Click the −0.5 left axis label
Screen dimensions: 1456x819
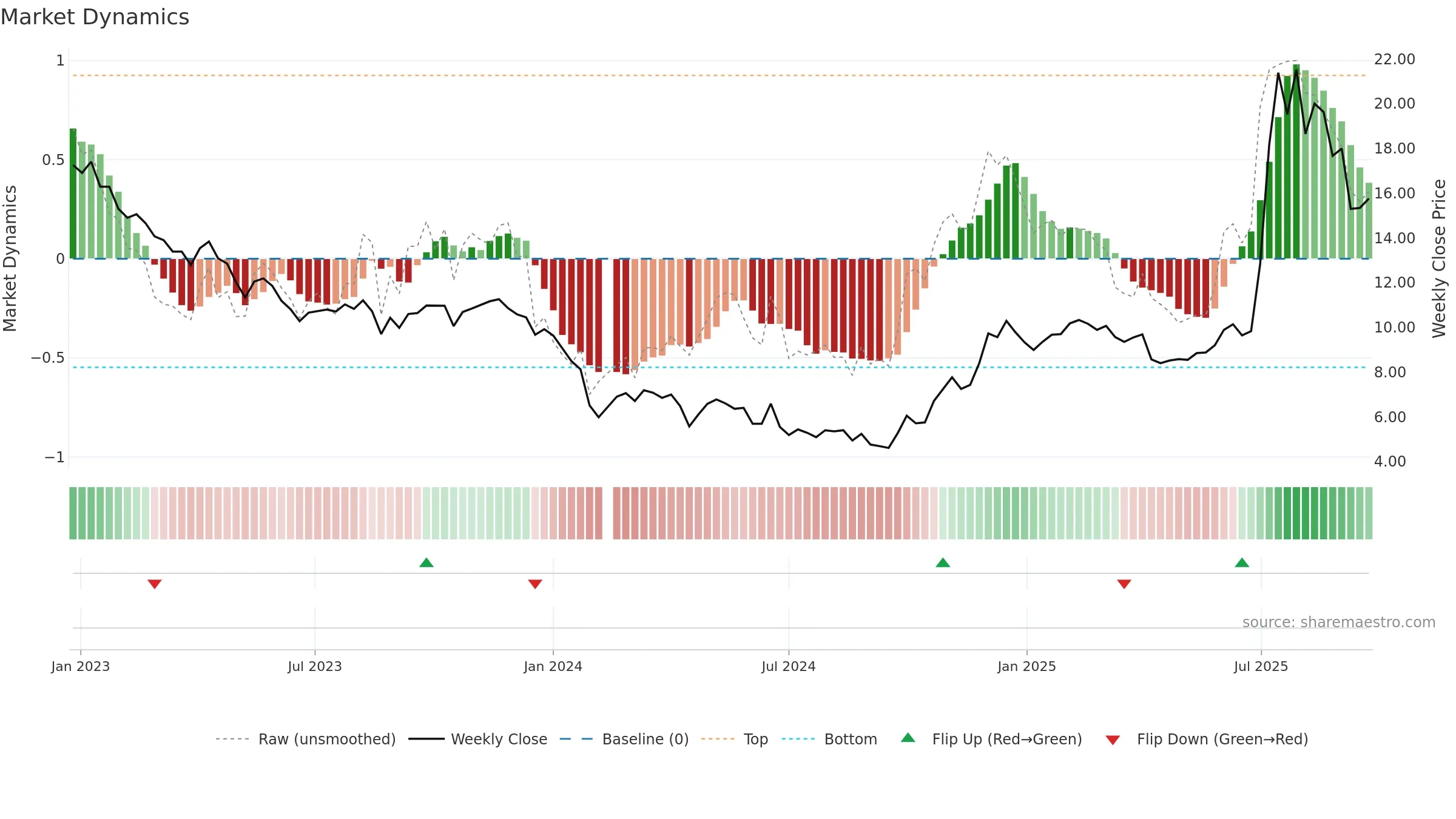[48, 358]
